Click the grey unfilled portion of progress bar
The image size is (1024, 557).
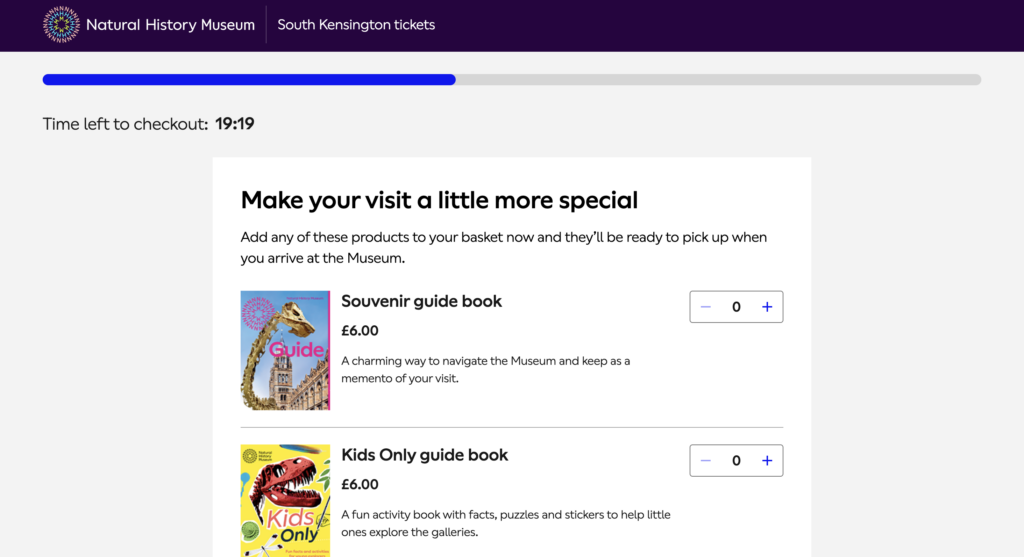coord(718,80)
